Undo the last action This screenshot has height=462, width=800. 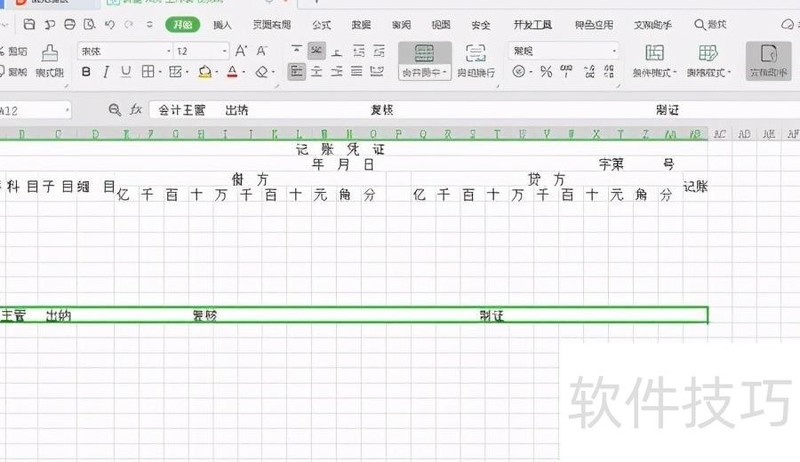click(110, 24)
